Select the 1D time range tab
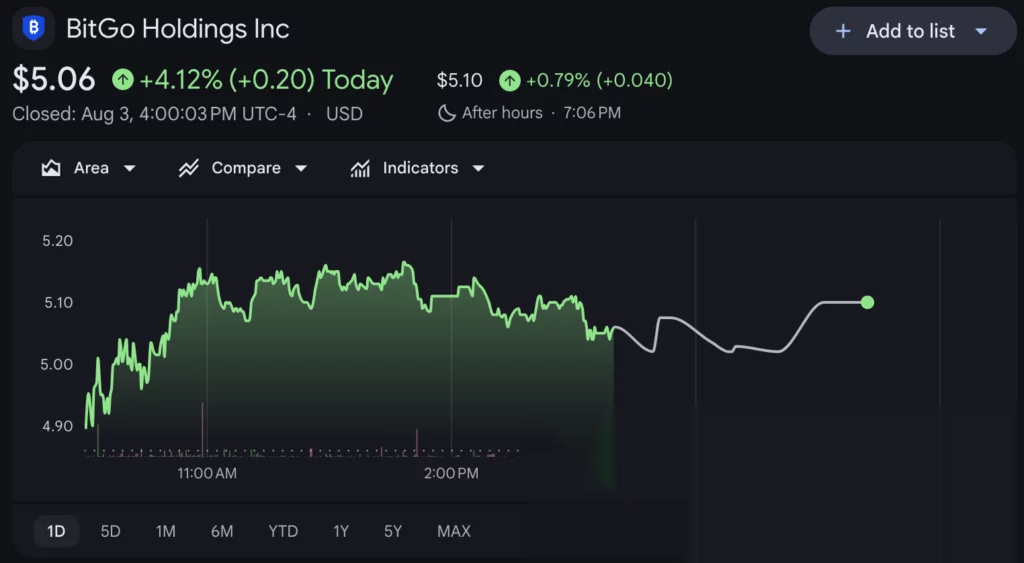The image size is (1024, 563). [x=56, y=531]
